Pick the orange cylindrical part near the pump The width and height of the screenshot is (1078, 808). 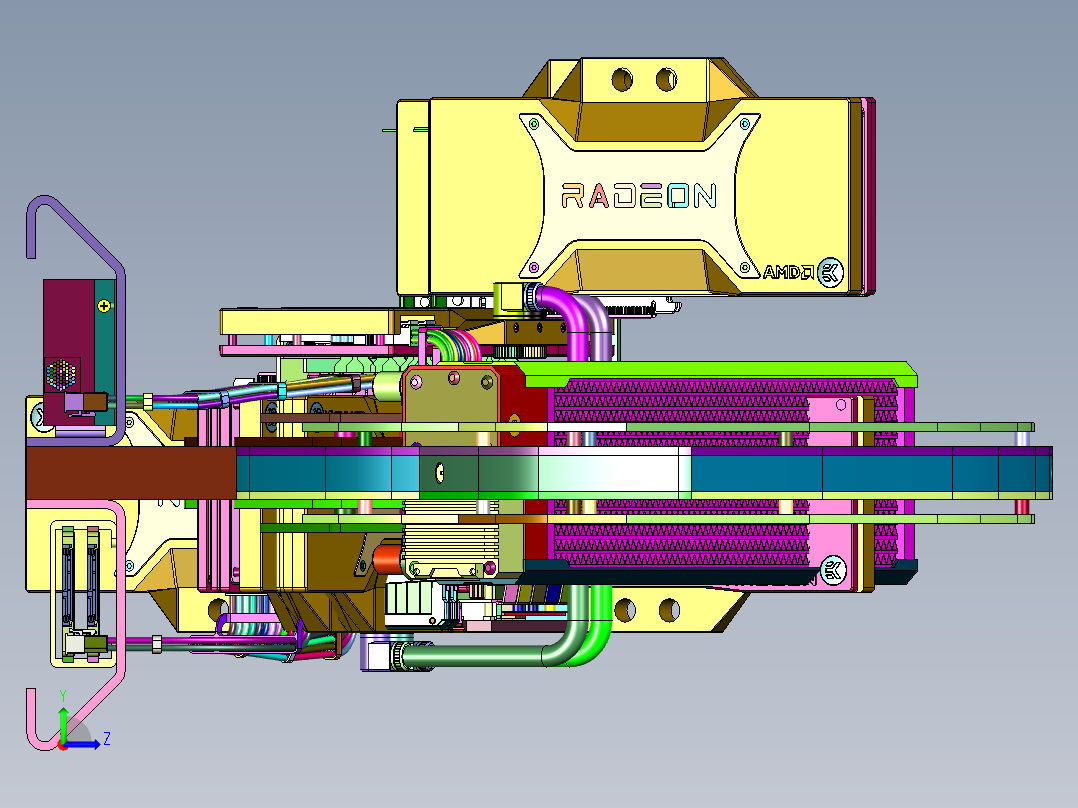pos(387,558)
